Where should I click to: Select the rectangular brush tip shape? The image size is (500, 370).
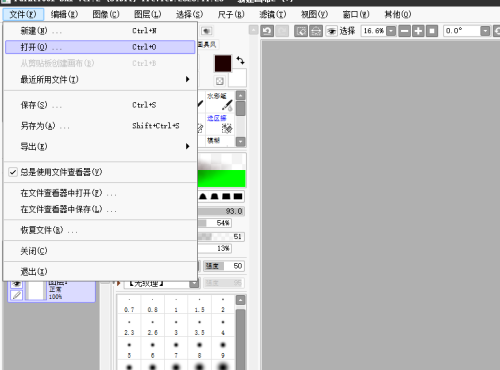click(x=238, y=196)
